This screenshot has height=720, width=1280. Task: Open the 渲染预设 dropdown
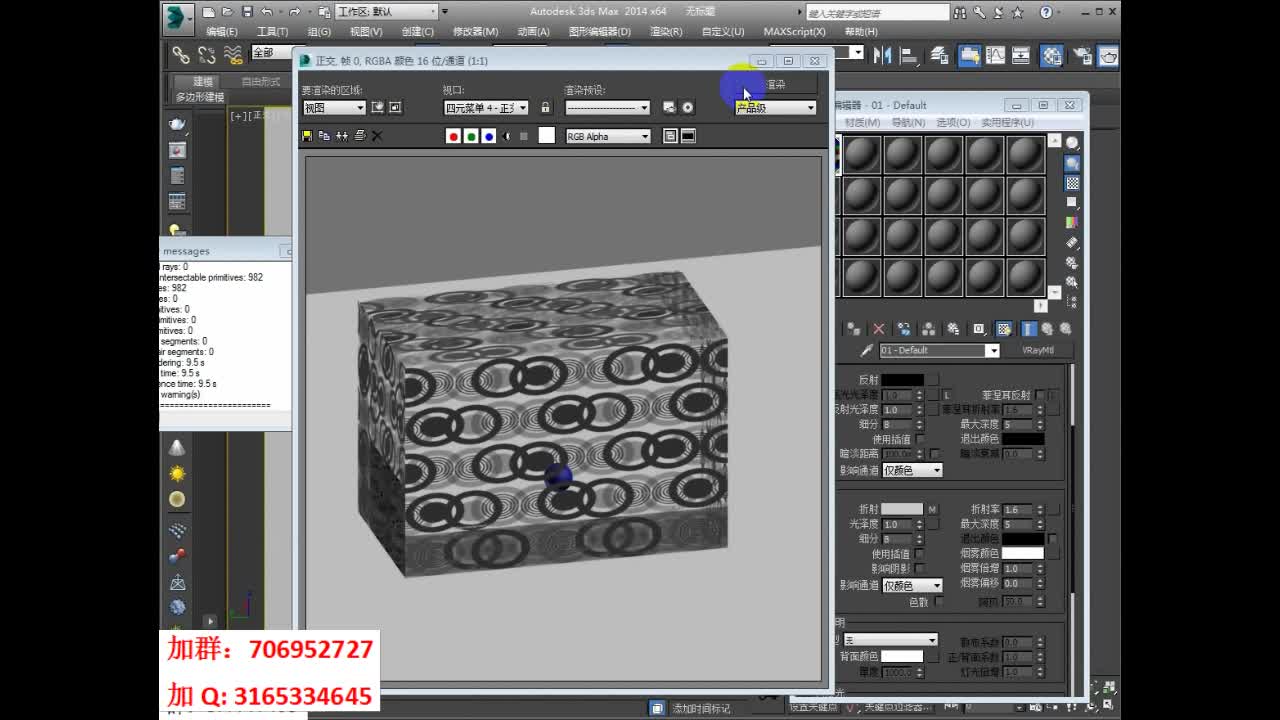click(608, 107)
